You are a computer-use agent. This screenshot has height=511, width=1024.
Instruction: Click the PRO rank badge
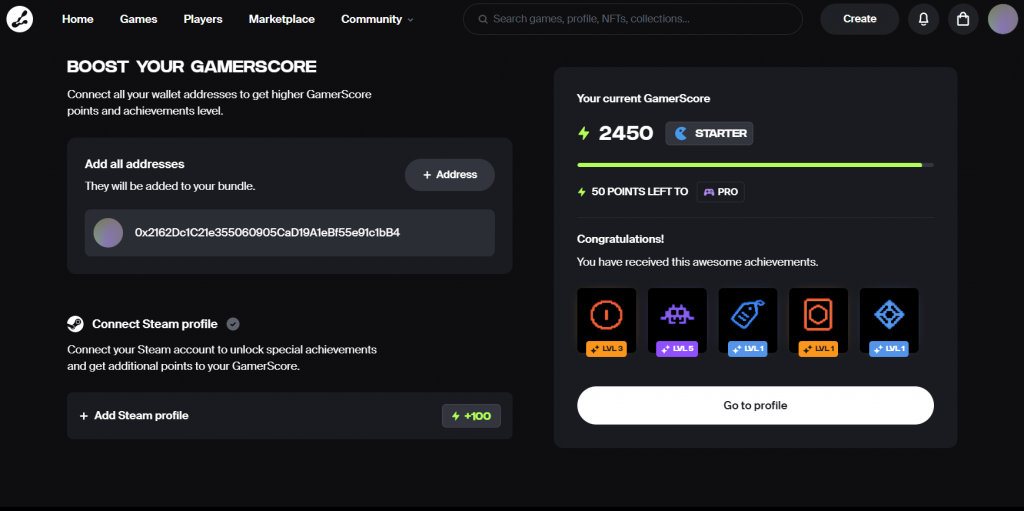pyautogui.click(x=720, y=192)
